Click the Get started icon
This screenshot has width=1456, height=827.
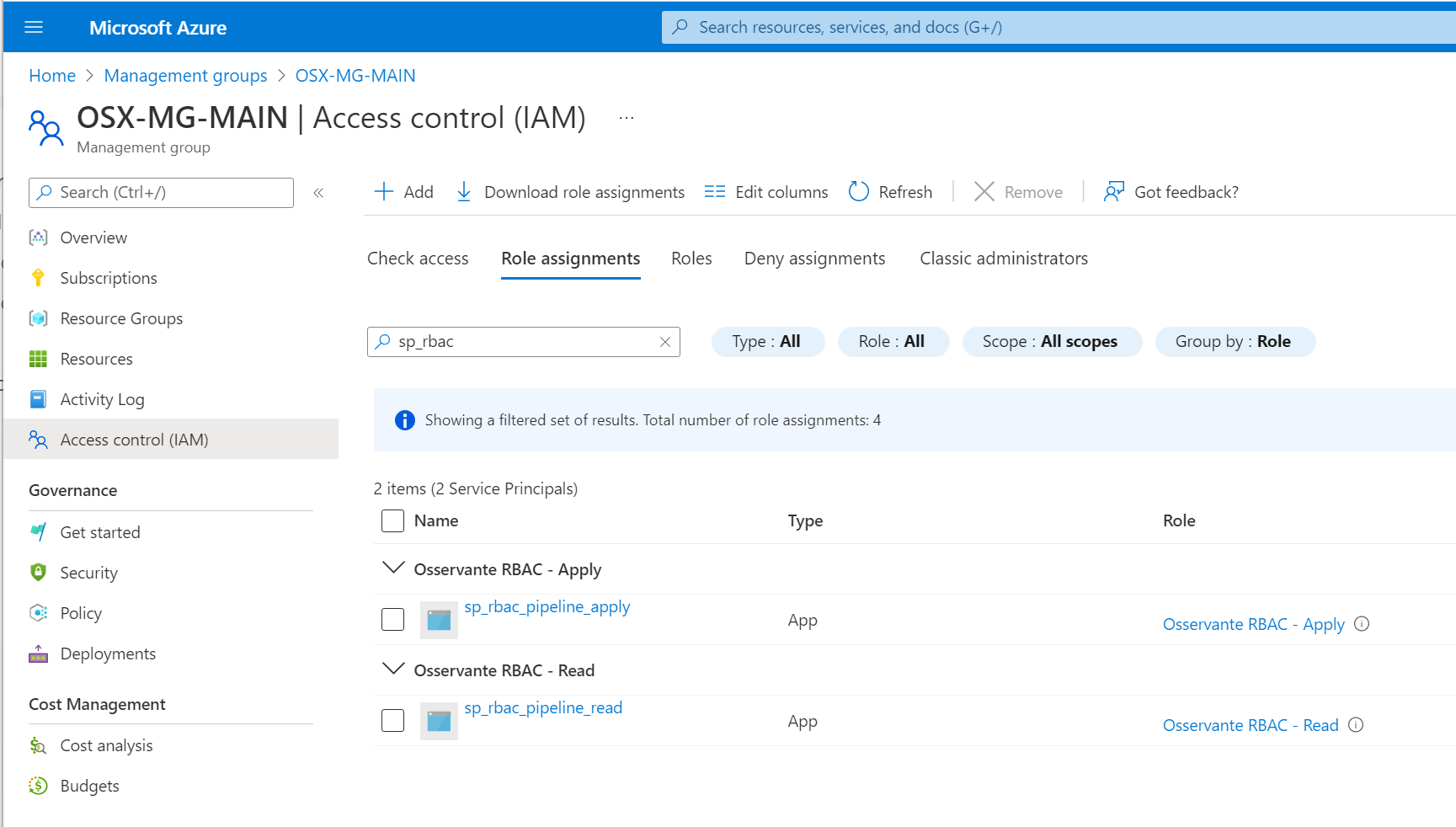pos(38,532)
